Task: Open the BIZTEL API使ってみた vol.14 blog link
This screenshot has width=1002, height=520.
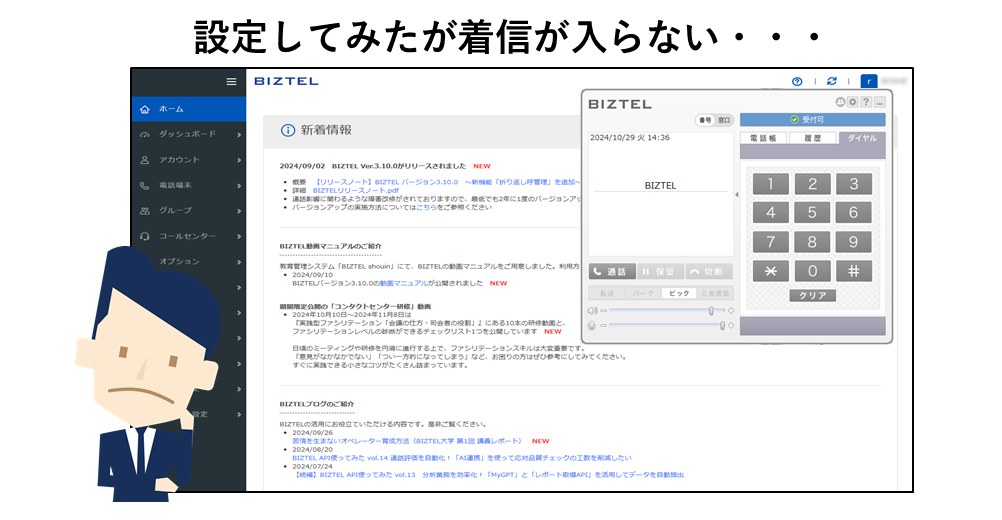Action: pyautogui.click(x=461, y=458)
